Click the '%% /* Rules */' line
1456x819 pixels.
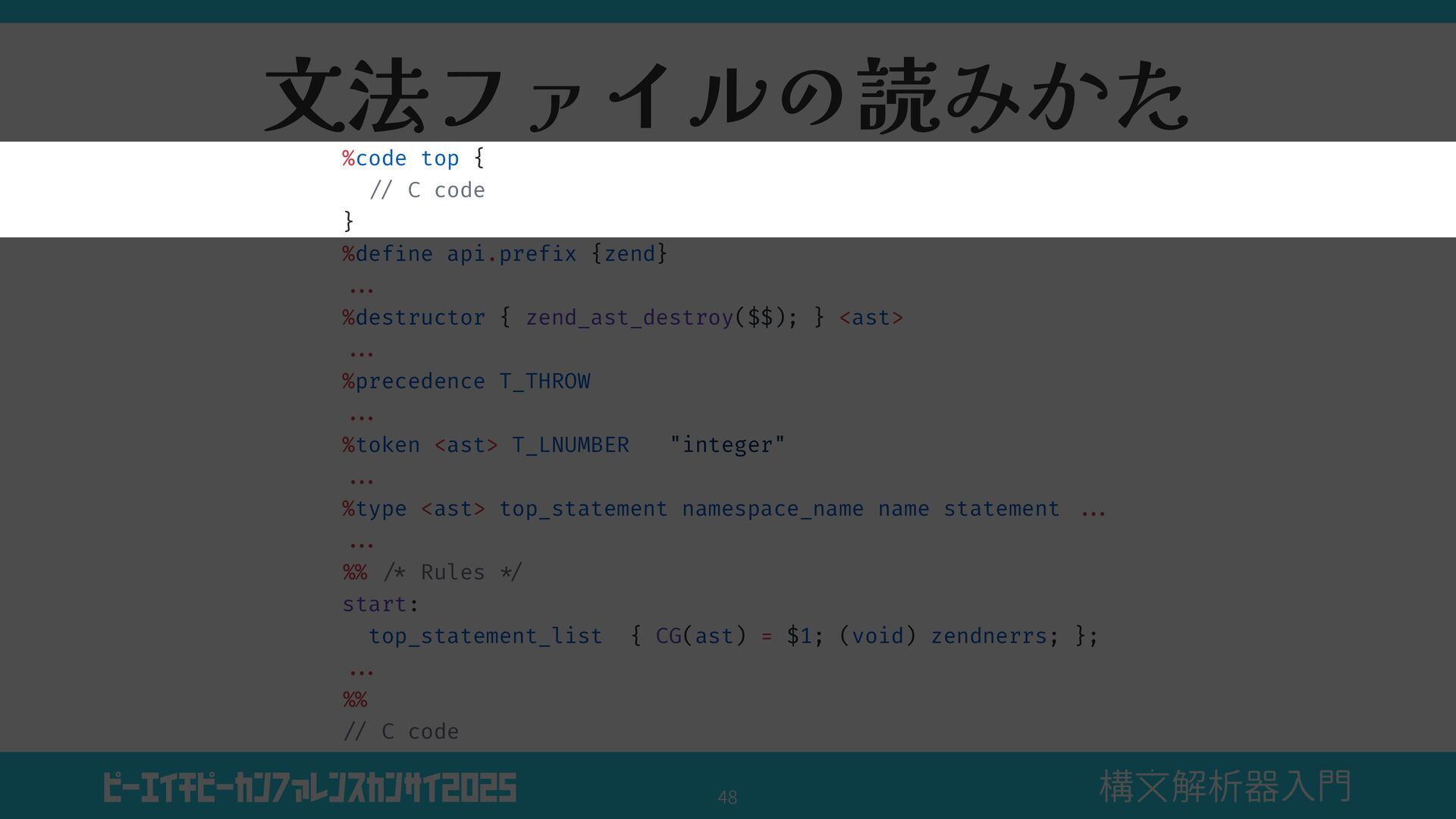pos(431,572)
